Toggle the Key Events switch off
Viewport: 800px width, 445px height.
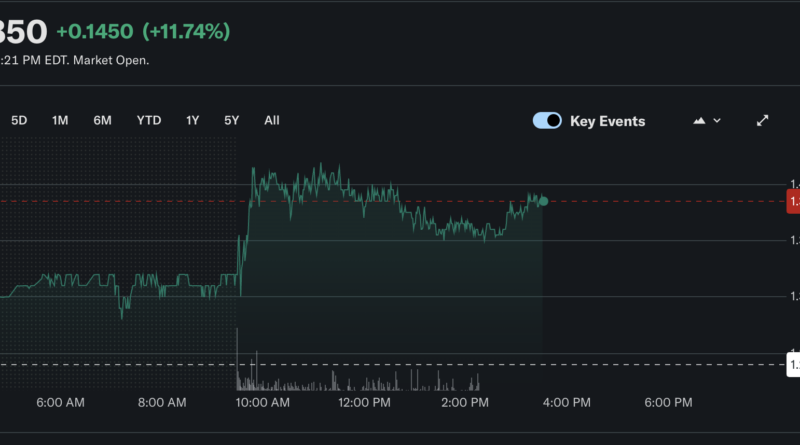(547, 121)
